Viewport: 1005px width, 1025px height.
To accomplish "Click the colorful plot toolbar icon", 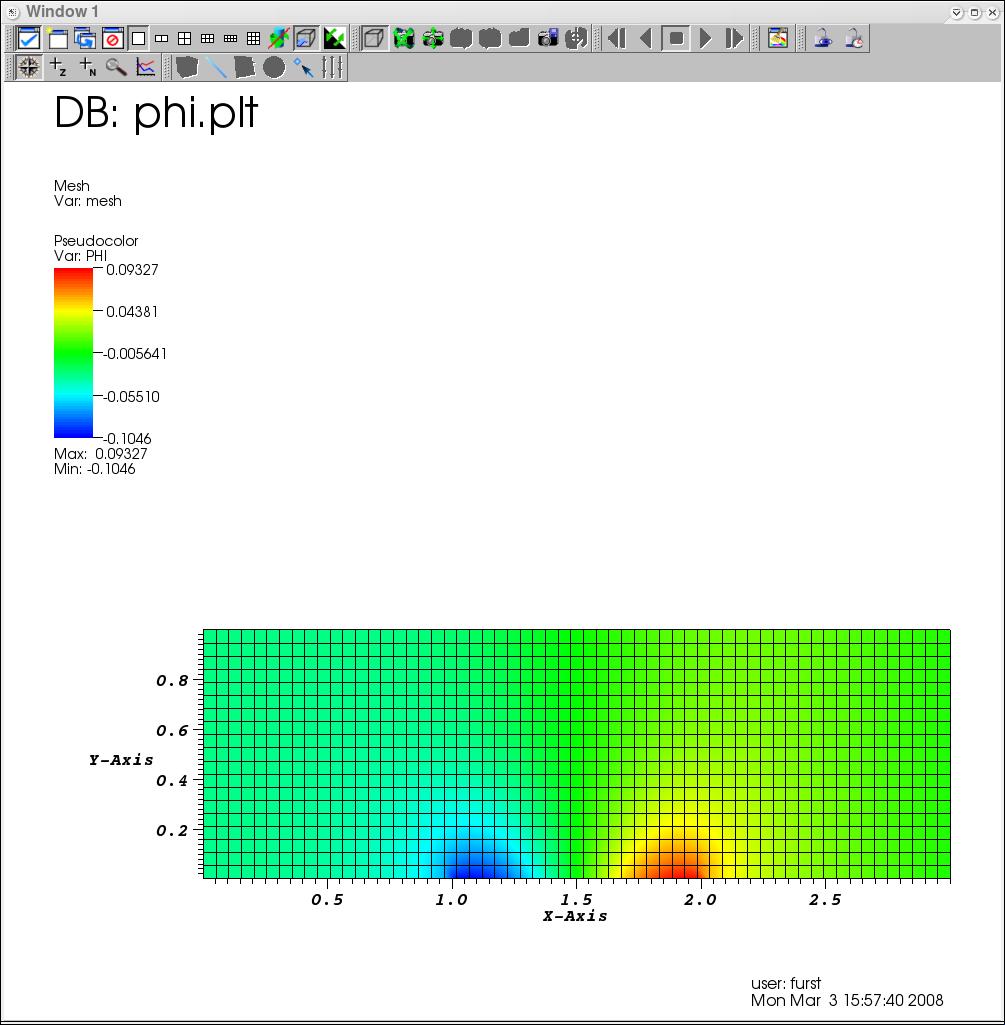I will pos(777,39).
